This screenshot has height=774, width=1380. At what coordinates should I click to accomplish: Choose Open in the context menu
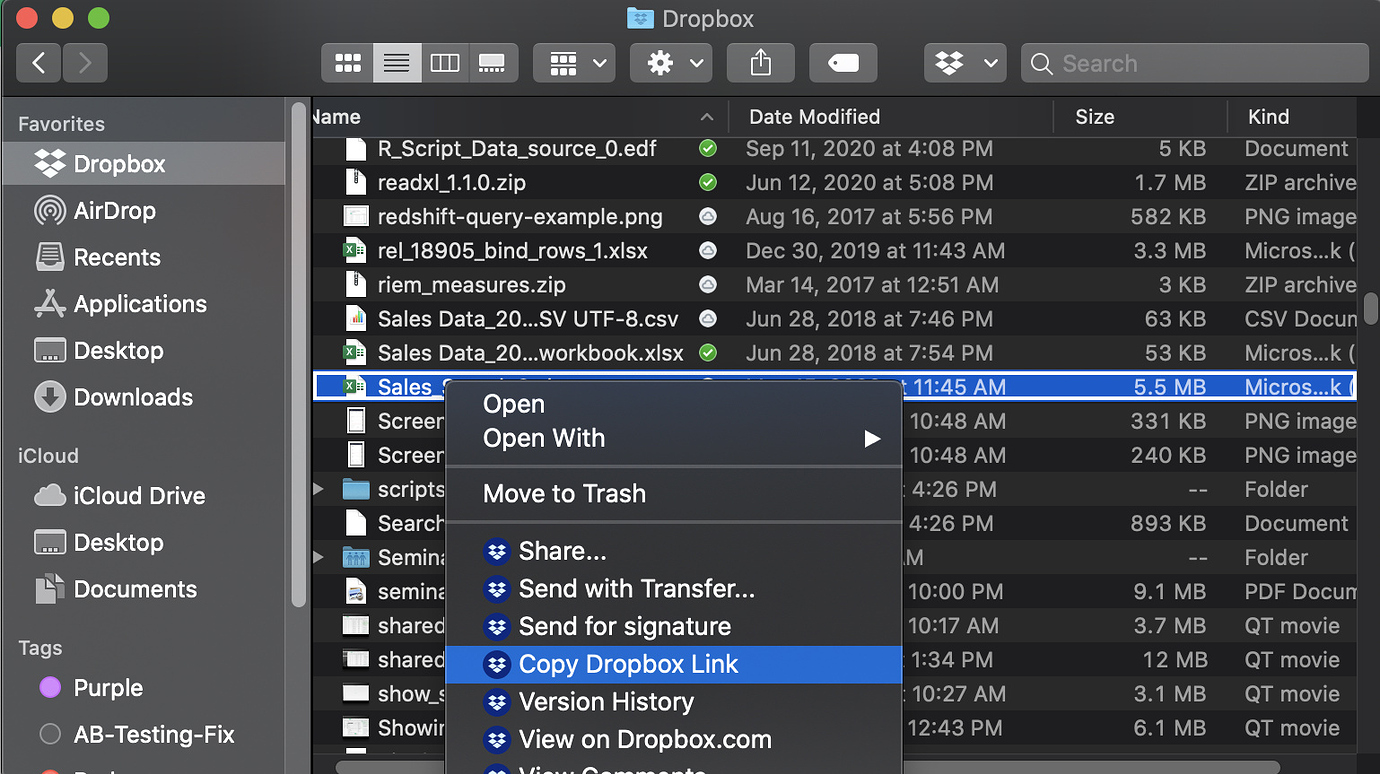pyautogui.click(x=673, y=404)
